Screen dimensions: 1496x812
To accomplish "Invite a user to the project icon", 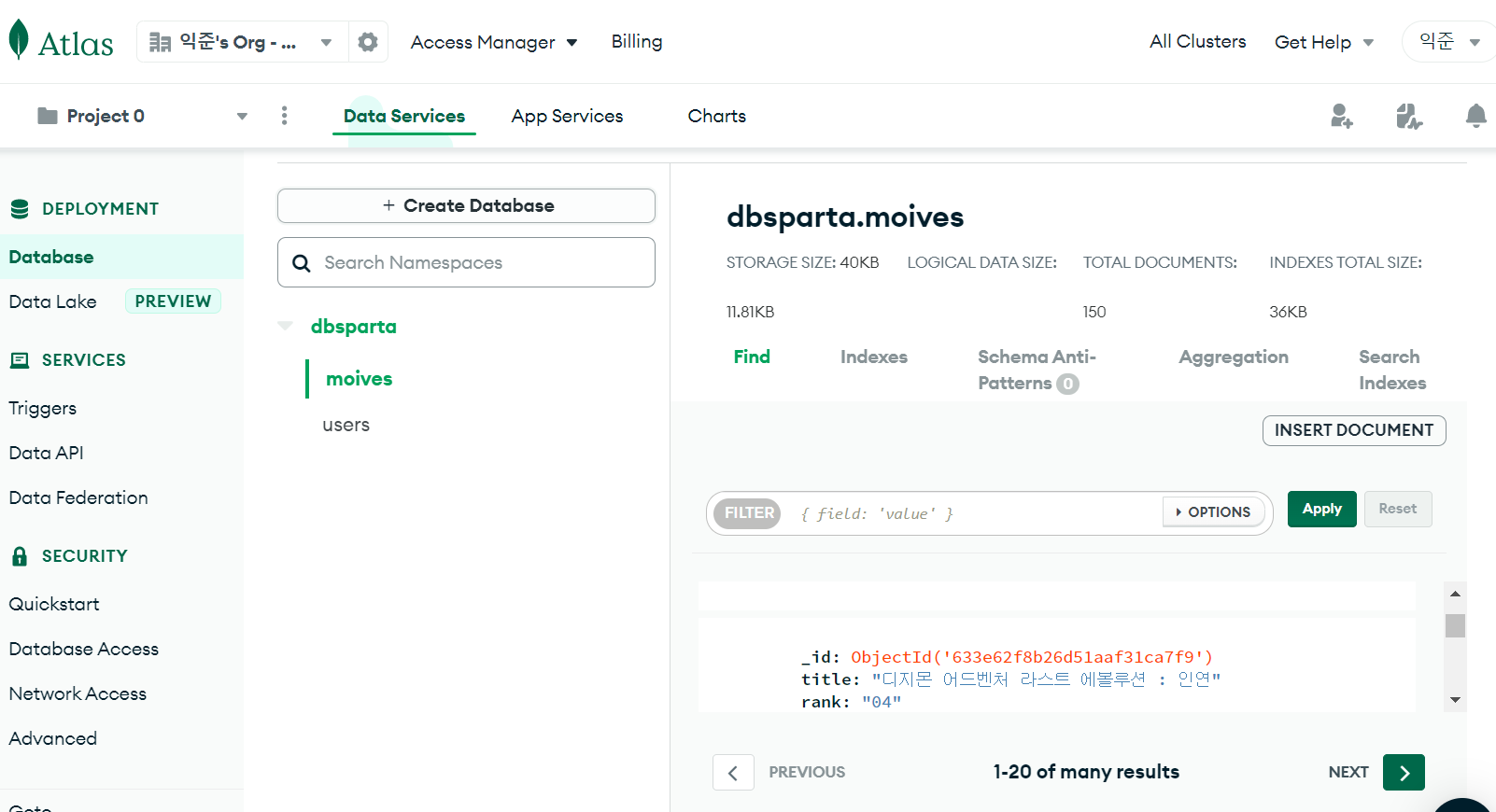I will pos(1342,116).
